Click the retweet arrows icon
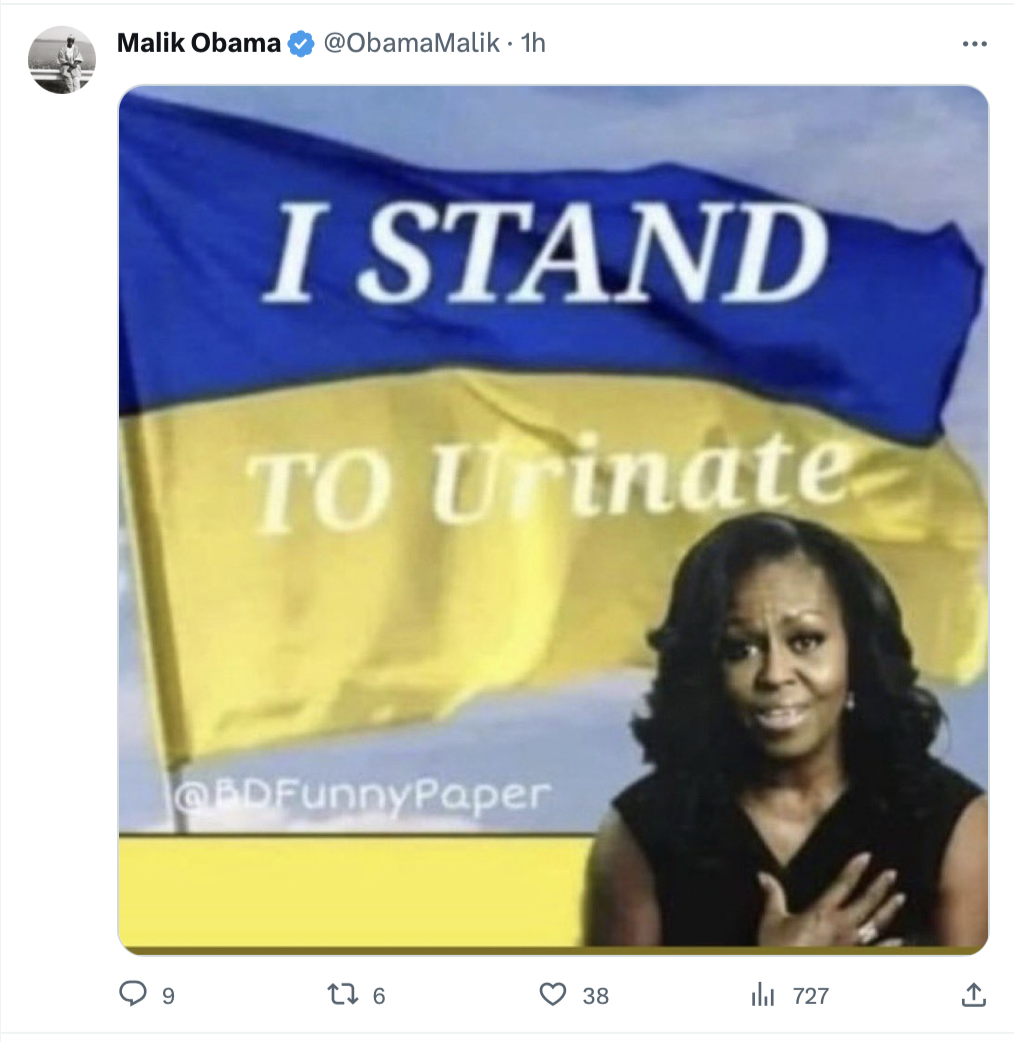The width and height of the screenshot is (1014, 1042). coord(342,994)
